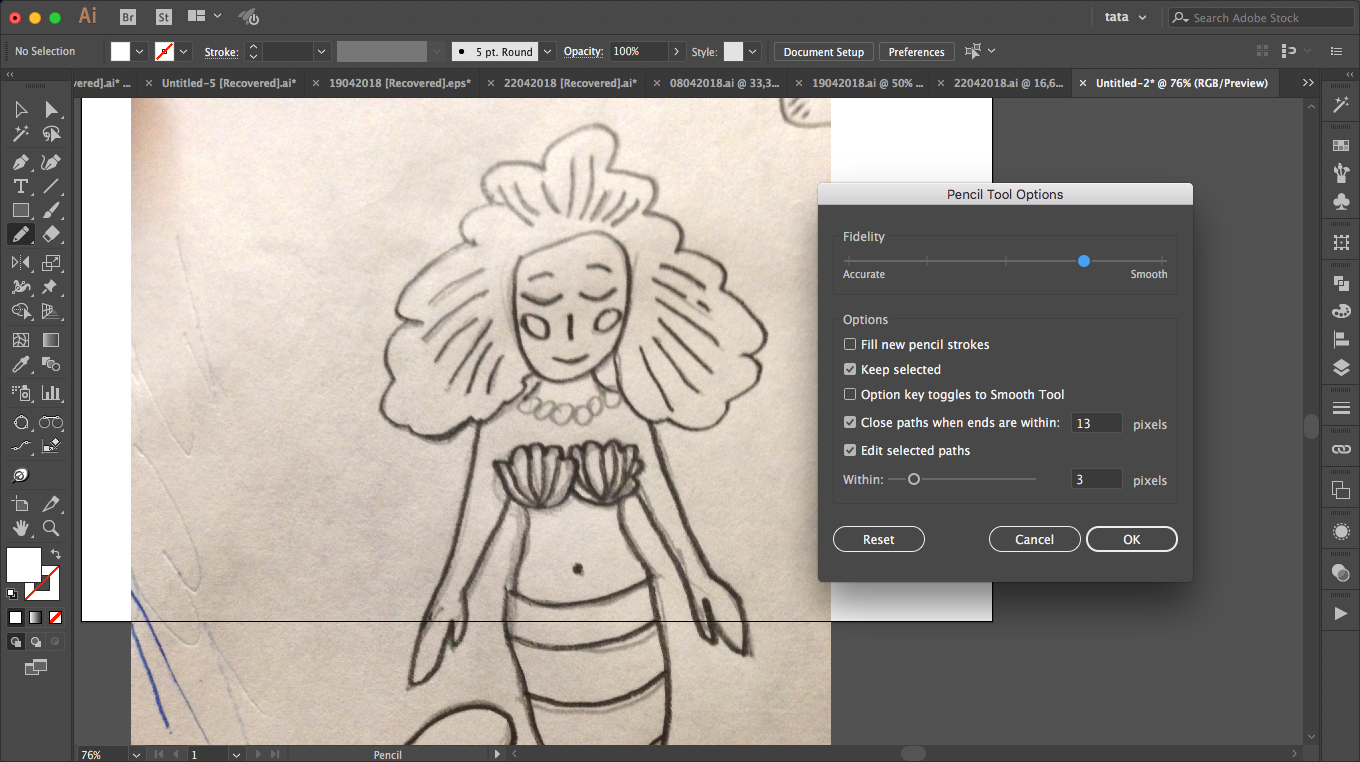The width and height of the screenshot is (1360, 762).
Task: Open the Links panel chain icon
Action: click(x=1341, y=450)
